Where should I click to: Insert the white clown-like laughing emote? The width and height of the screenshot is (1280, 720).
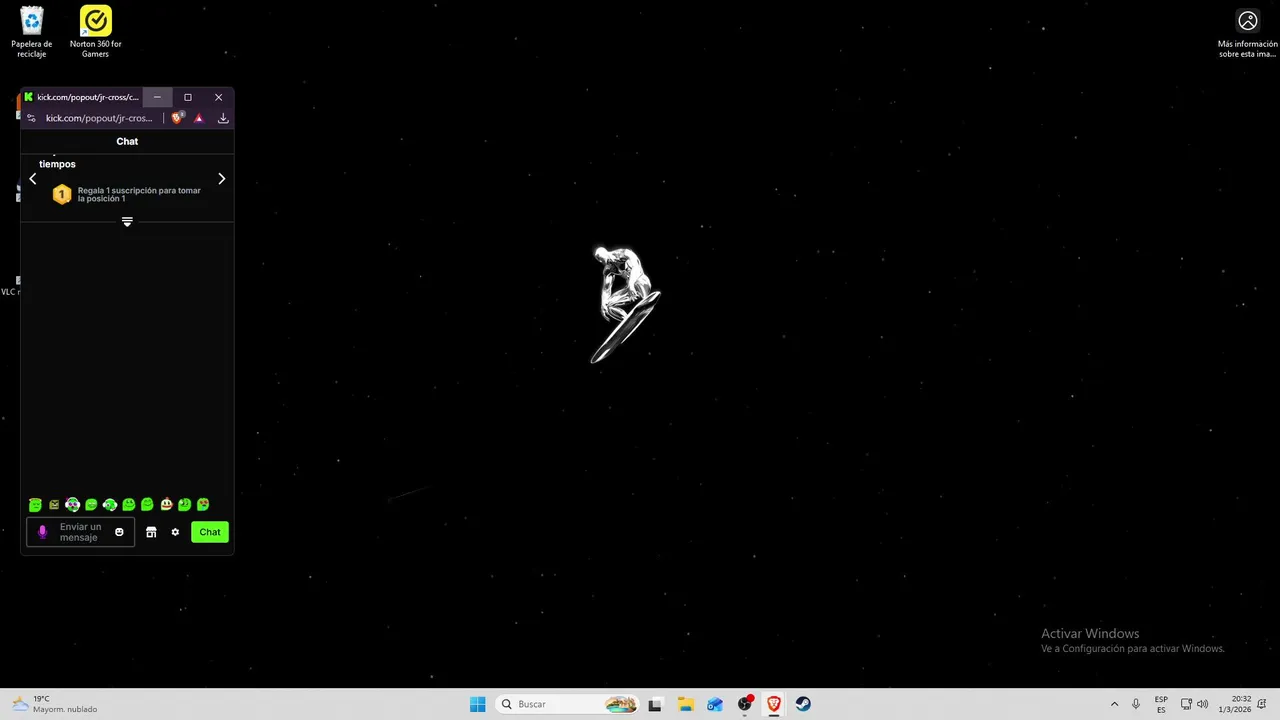[166, 505]
